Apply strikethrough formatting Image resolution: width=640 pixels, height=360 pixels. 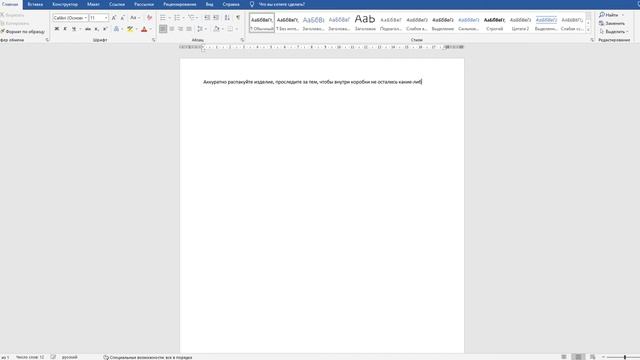click(88, 29)
